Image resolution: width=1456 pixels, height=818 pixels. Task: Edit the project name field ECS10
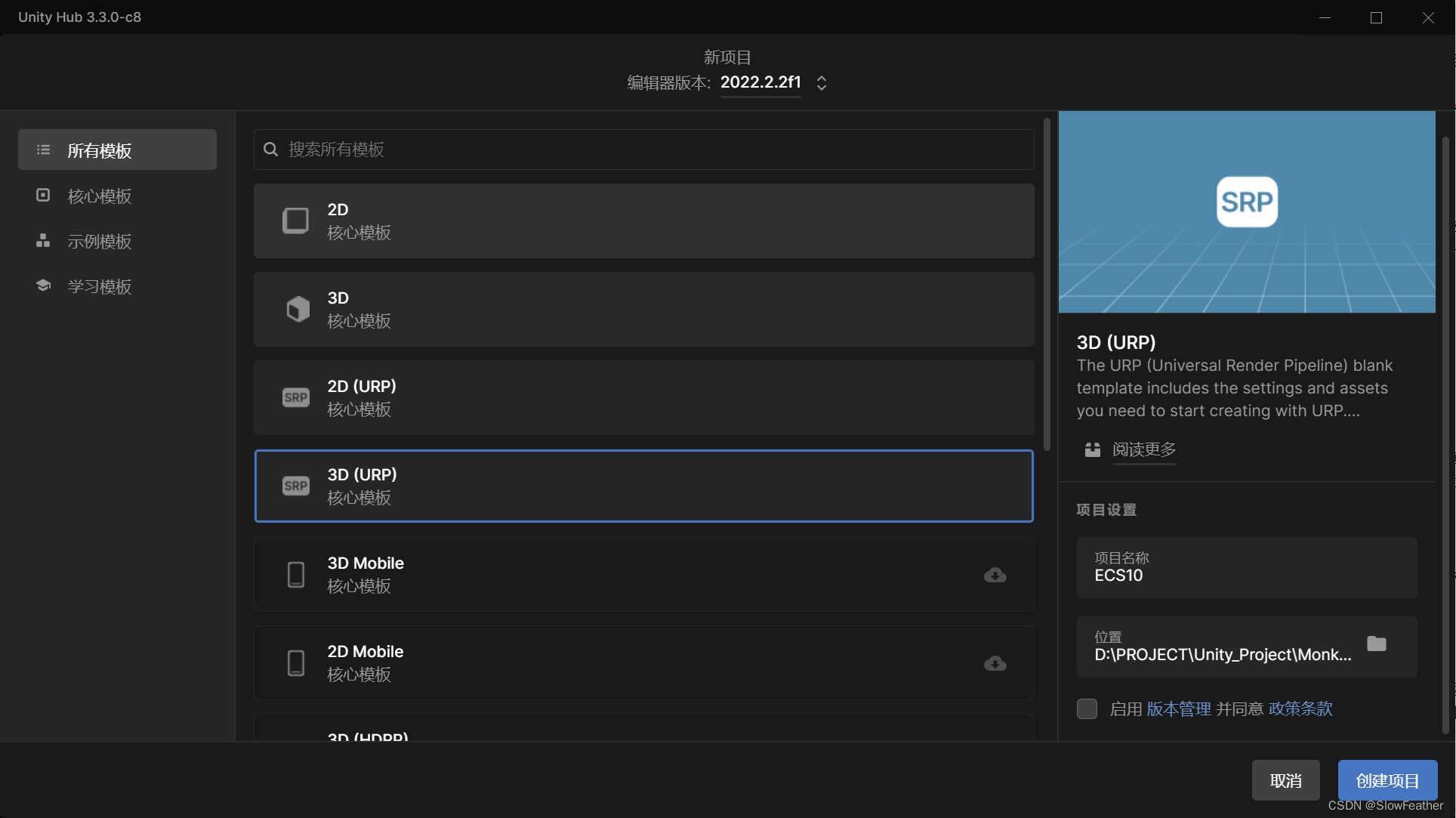(1247, 567)
